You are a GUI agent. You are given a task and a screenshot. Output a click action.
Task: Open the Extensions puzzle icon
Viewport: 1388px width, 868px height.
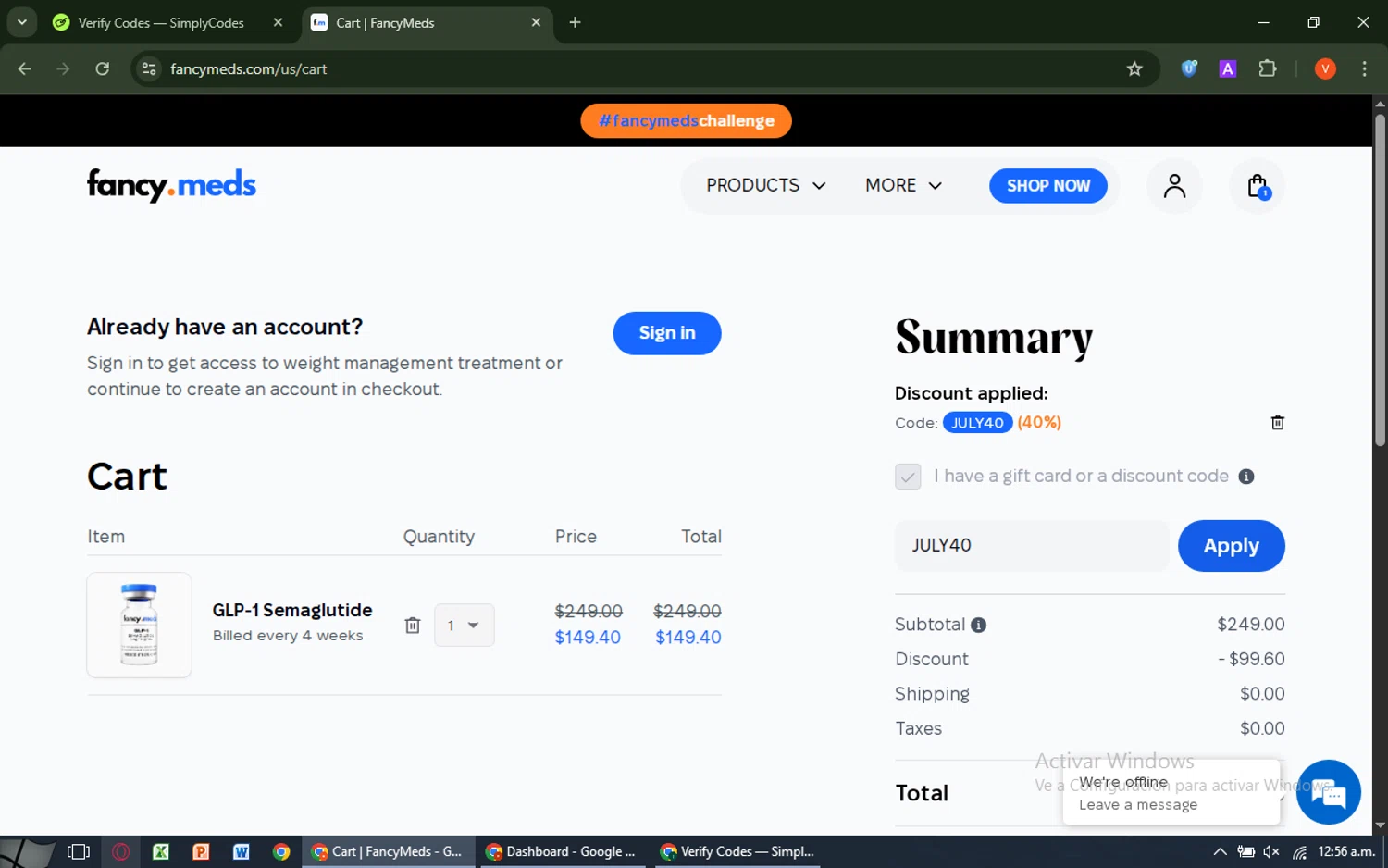point(1268,68)
